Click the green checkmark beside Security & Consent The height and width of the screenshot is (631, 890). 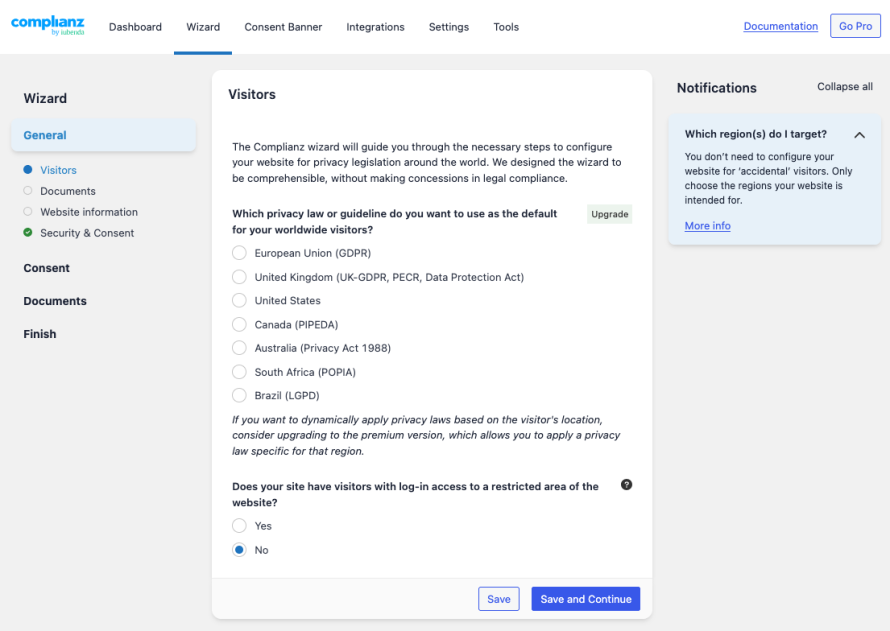pos(27,233)
